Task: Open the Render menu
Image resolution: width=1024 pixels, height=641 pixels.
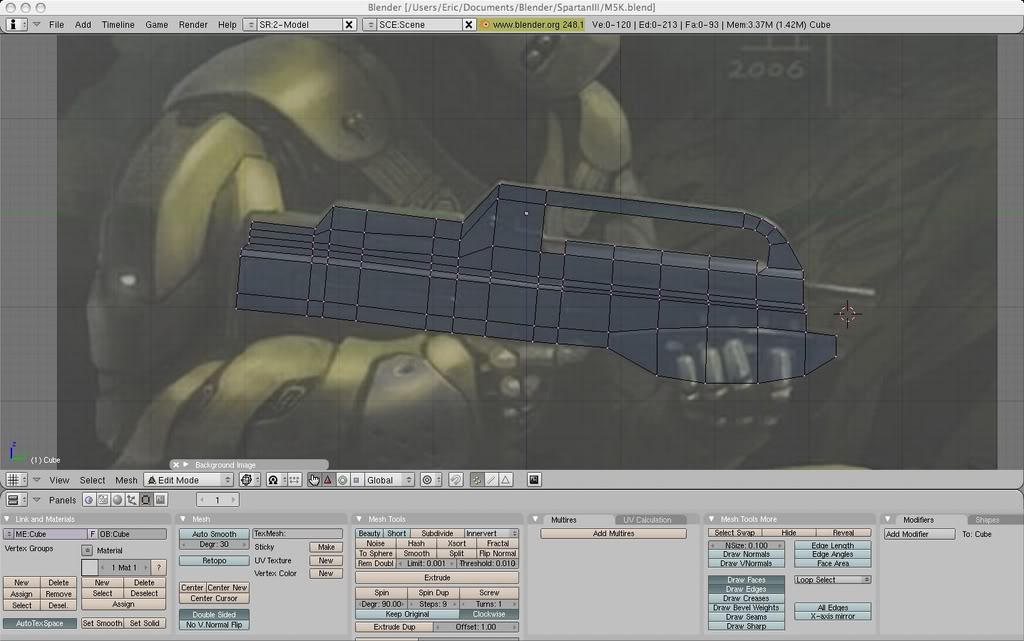Action: tap(193, 25)
